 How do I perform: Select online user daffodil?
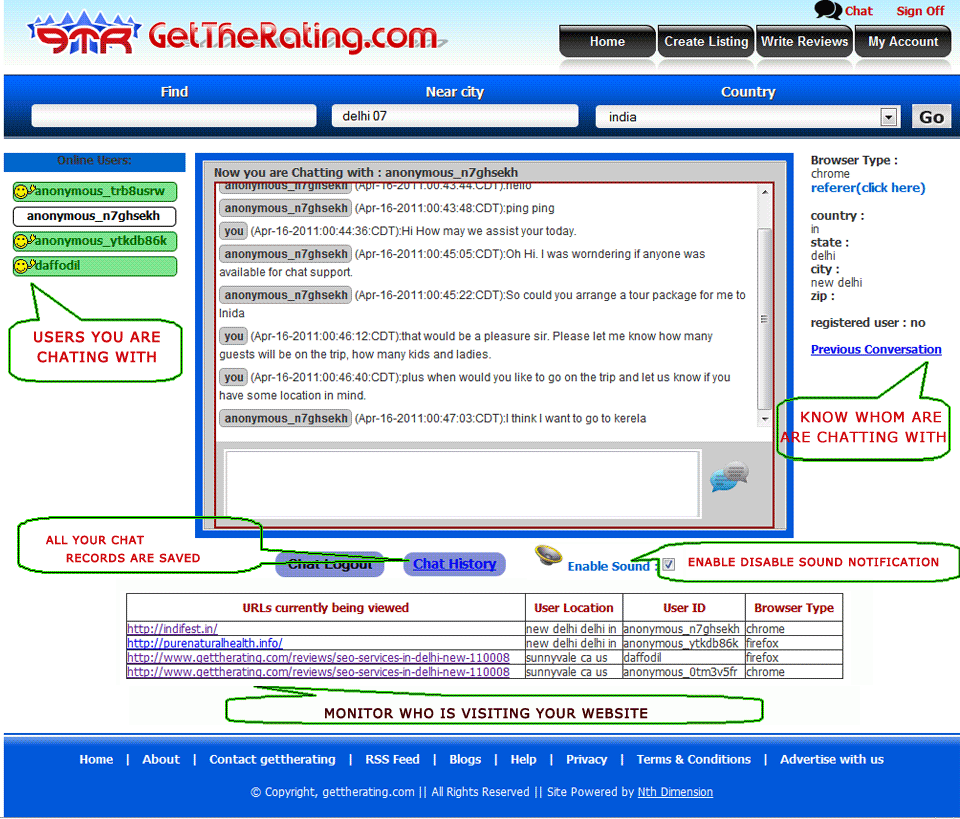coord(95,266)
